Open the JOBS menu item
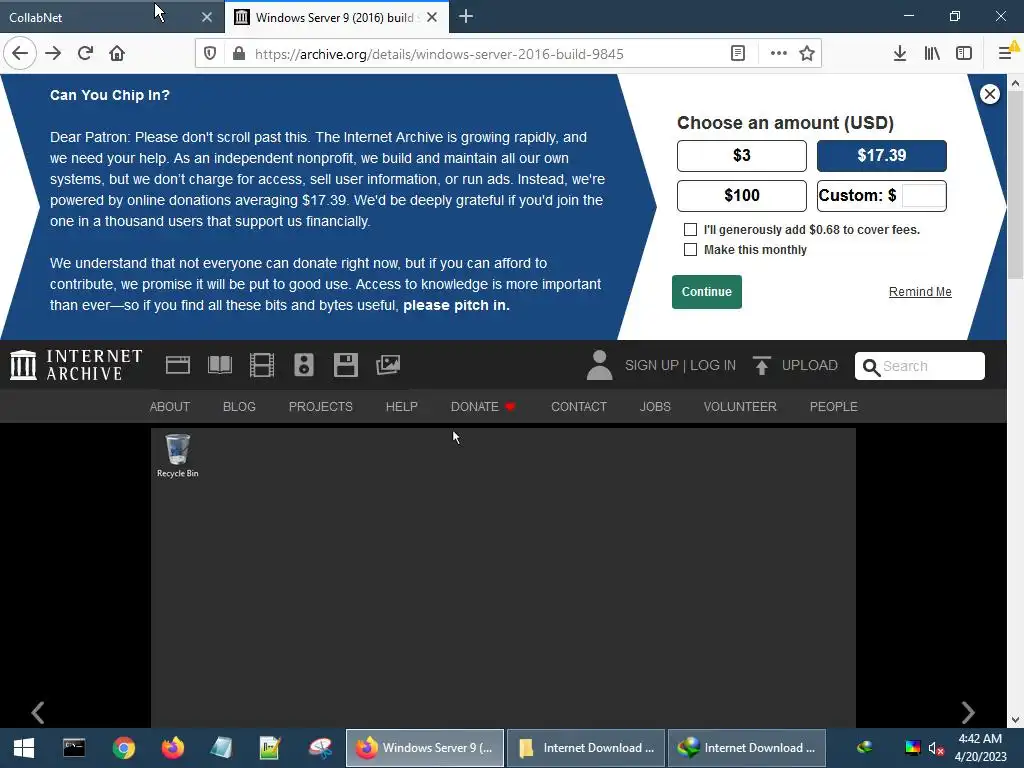This screenshot has height=768, width=1024. coord(655,406)
